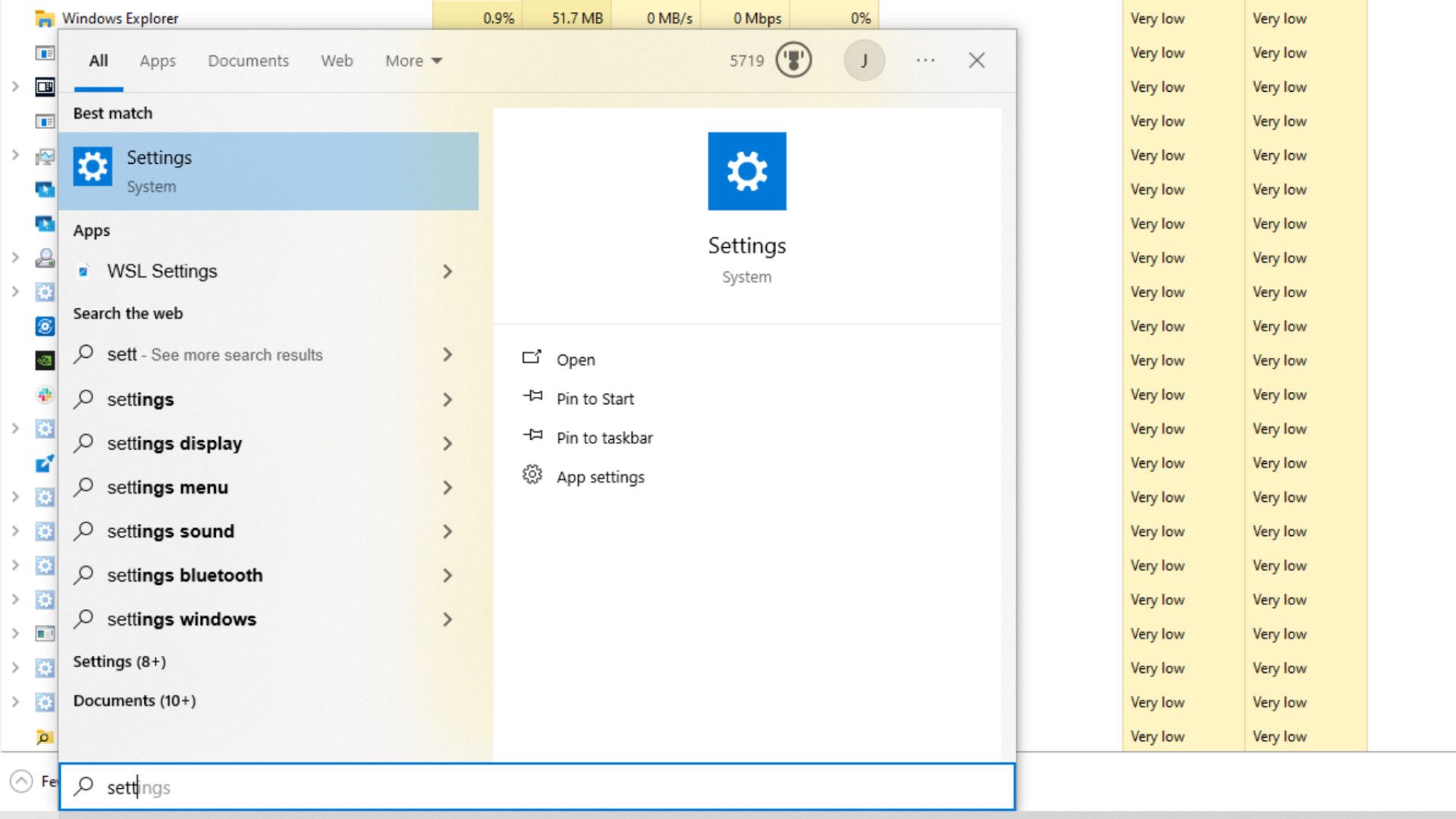Click Open in the Settings preview pane
1456x819 pixels.
(576, 359)
